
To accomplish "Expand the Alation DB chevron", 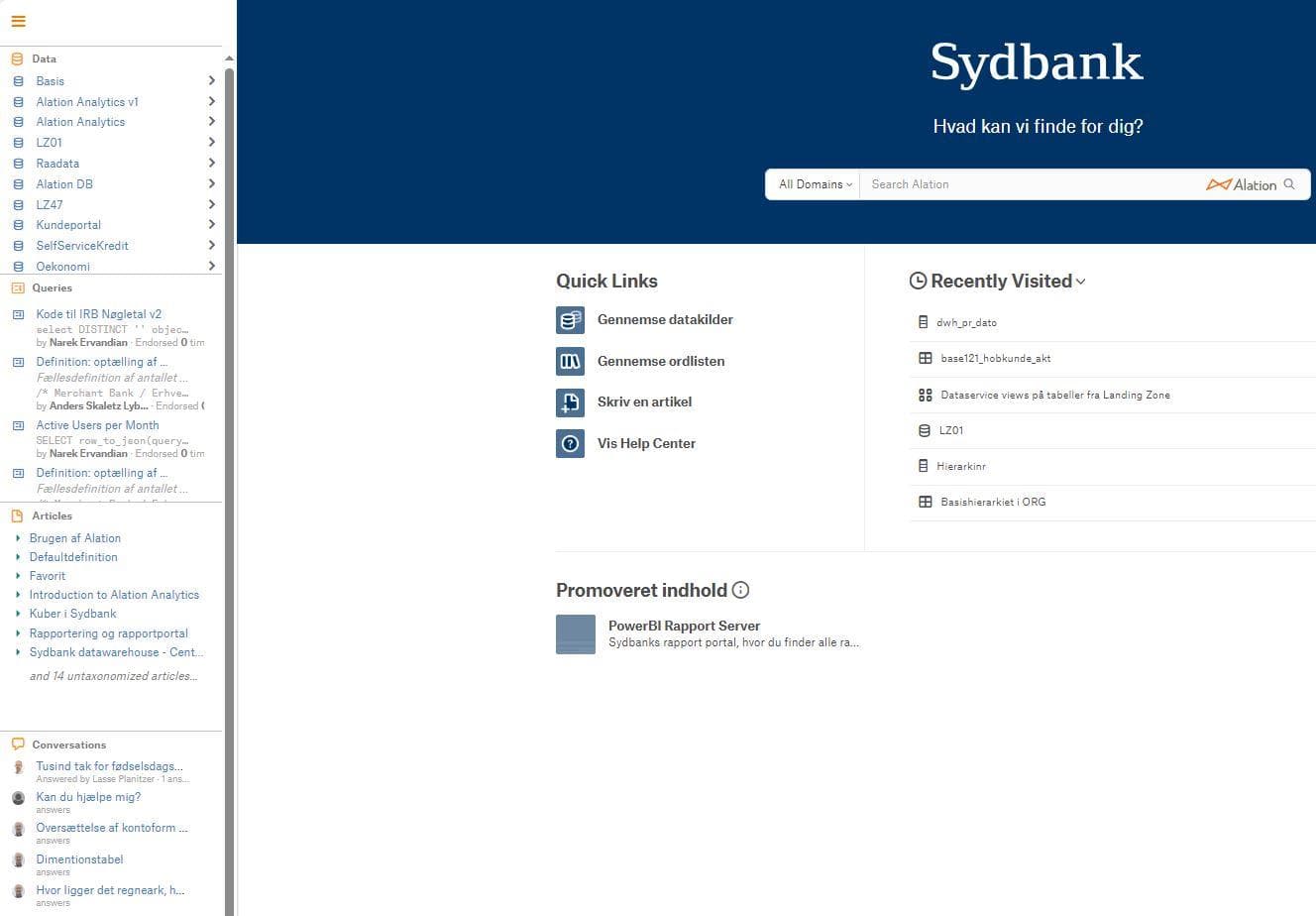I will pos(212,183).
